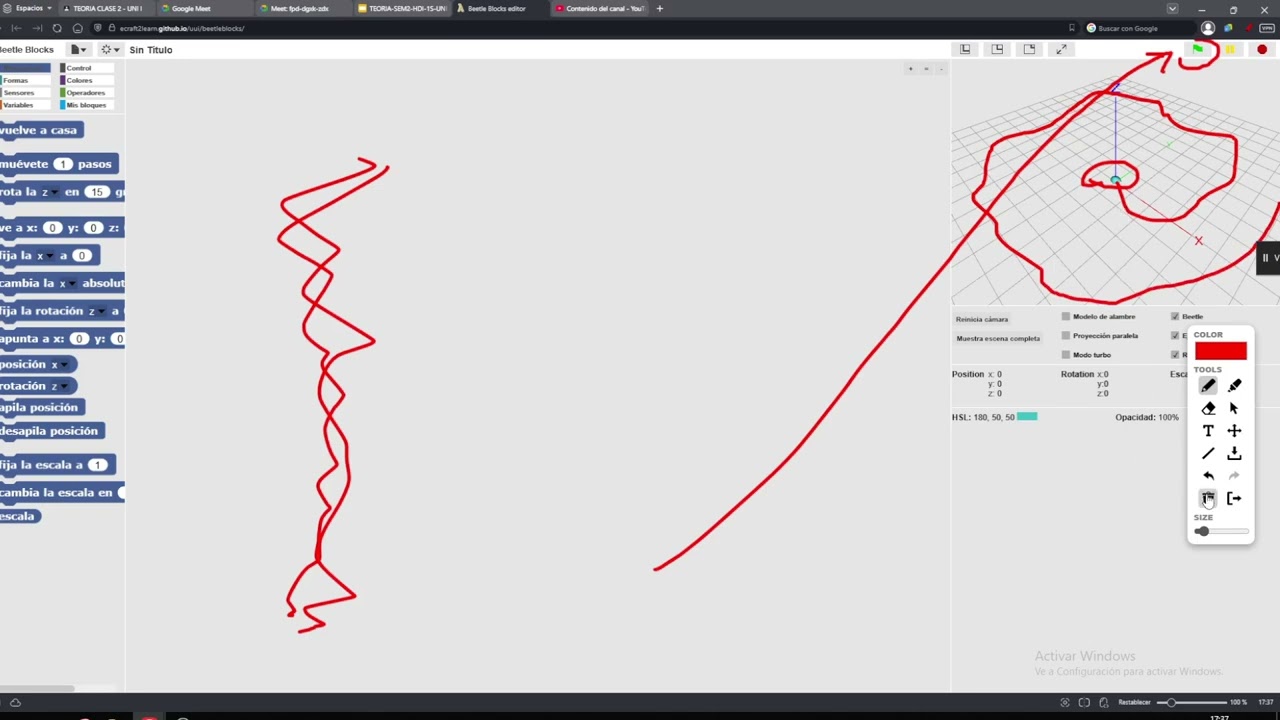This screenshot has height=720, width=1280.
Task: Choose the eraser tool
Action: (x=1208, y=408)
